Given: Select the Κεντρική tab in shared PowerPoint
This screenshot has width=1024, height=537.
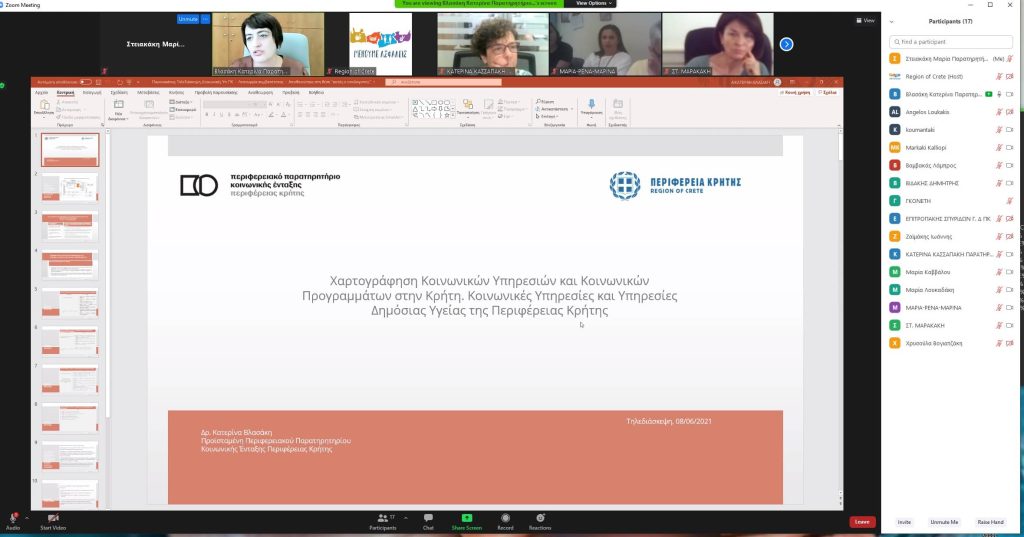Looking at the screenshot, I should coord(65,93).
